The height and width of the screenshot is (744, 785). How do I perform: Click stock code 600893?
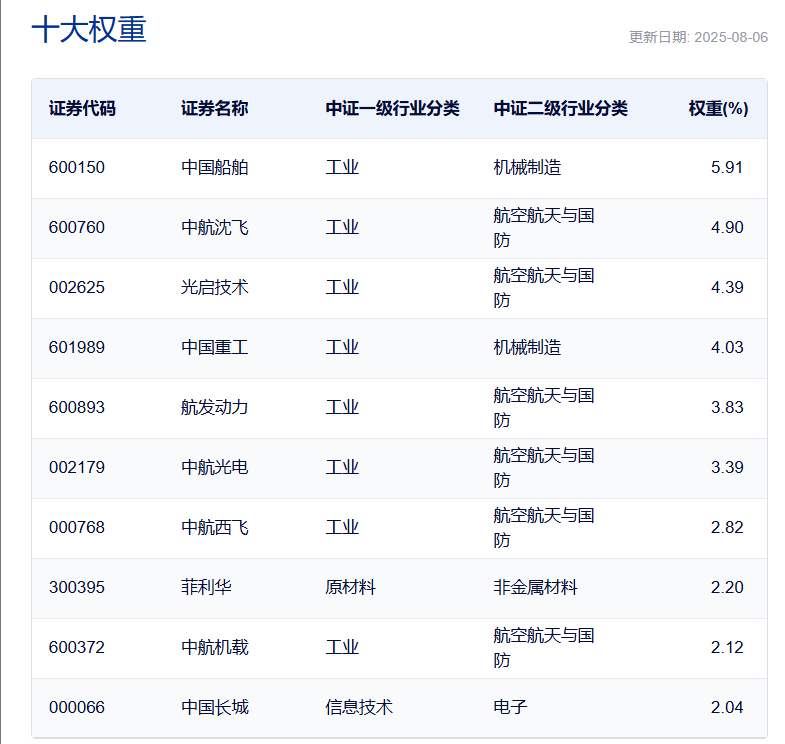[76, 407]
